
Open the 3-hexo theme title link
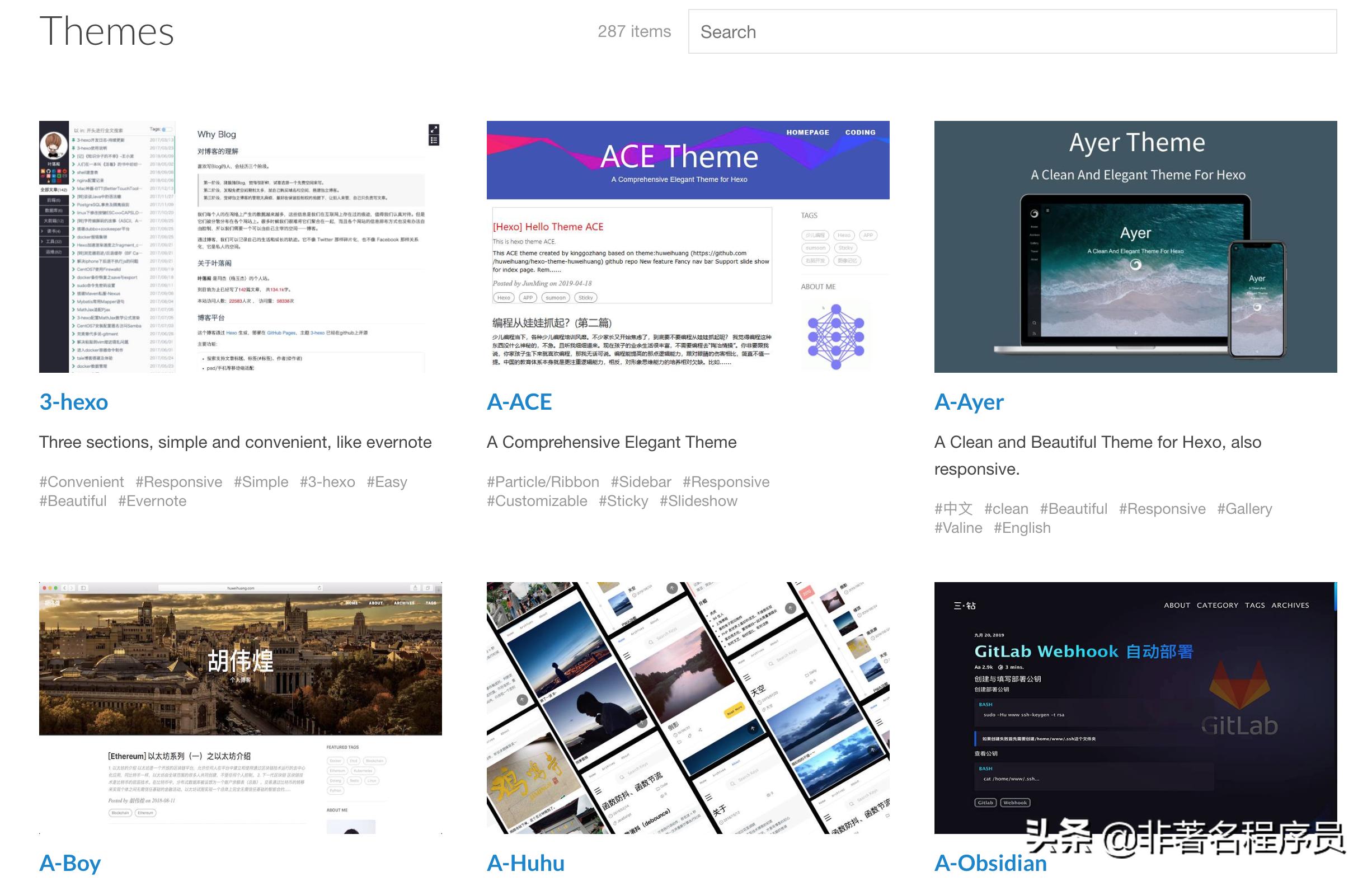[x=74, y=402]
